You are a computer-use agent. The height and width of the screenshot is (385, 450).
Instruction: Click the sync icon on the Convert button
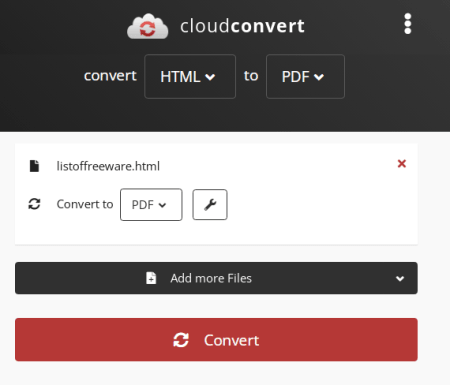tap(181, 340)
